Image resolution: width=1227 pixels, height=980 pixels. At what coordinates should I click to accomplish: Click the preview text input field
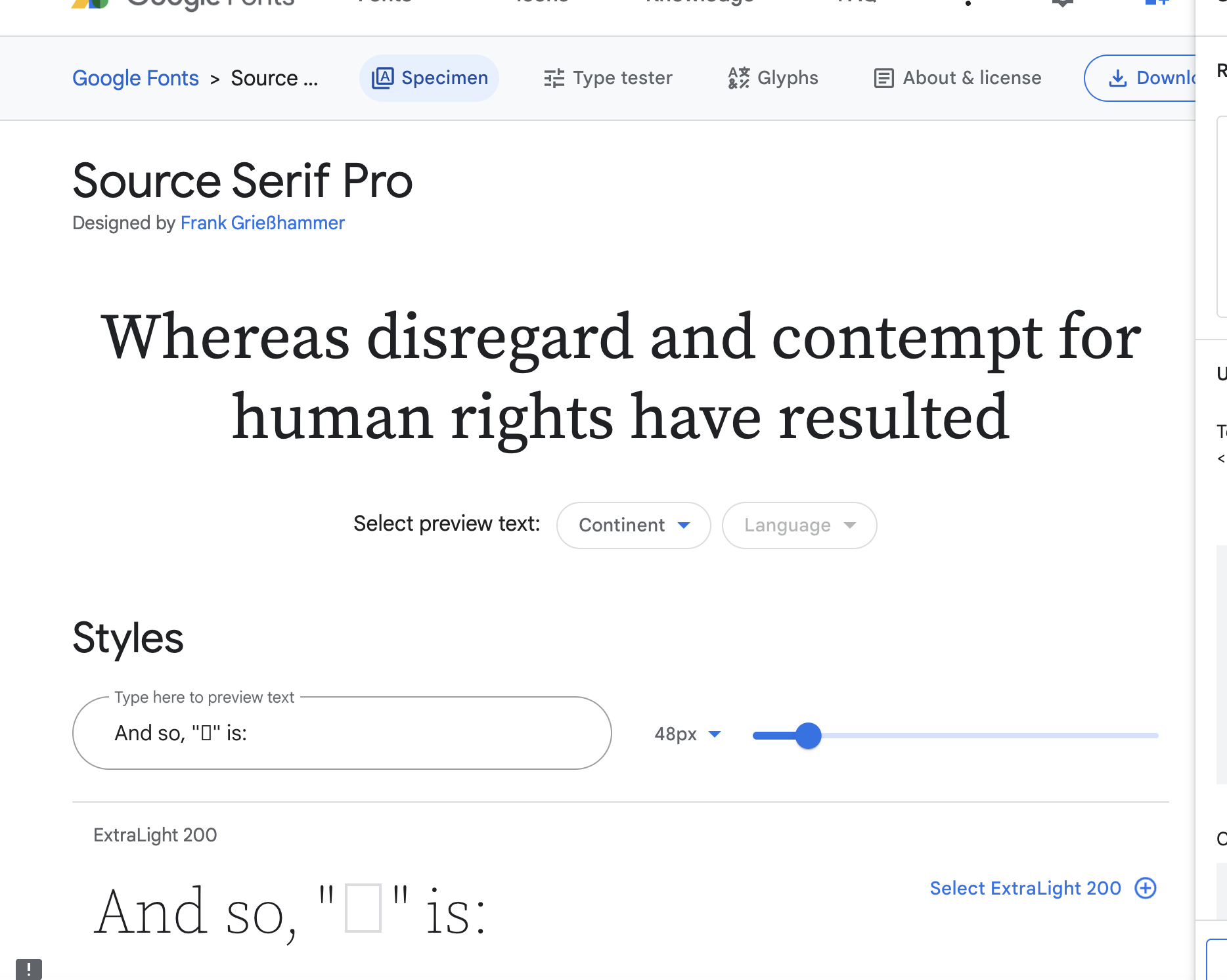coord(342,733)
